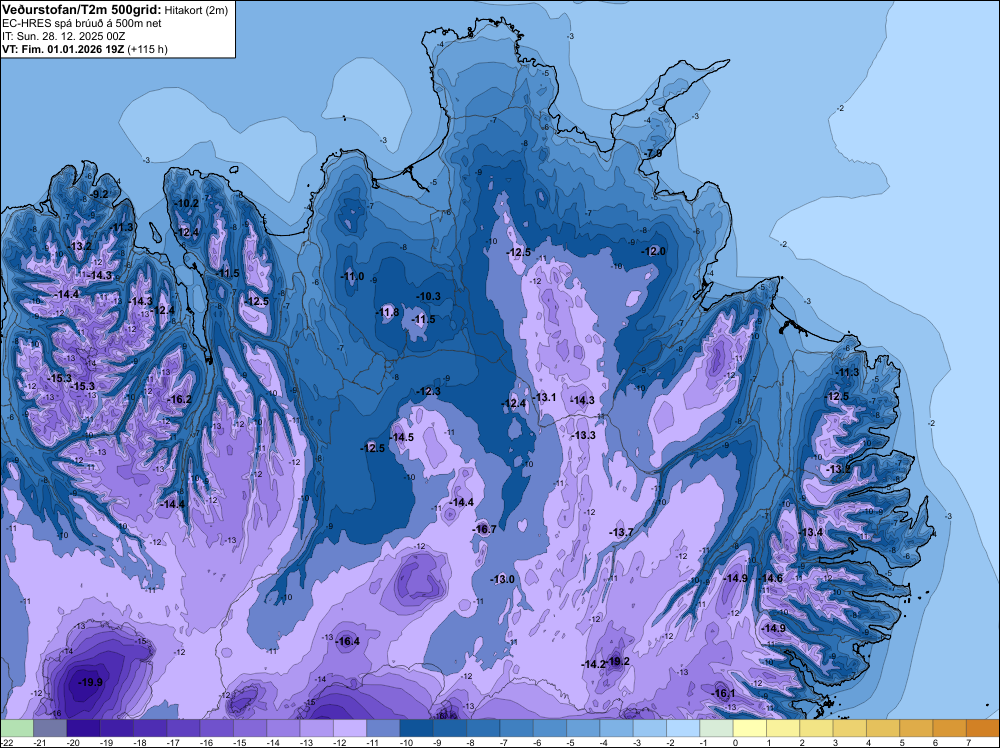The width and height of the screenshot is (1000, 748).
Task: Select the -10.2 temperature value
Action: 186,203
